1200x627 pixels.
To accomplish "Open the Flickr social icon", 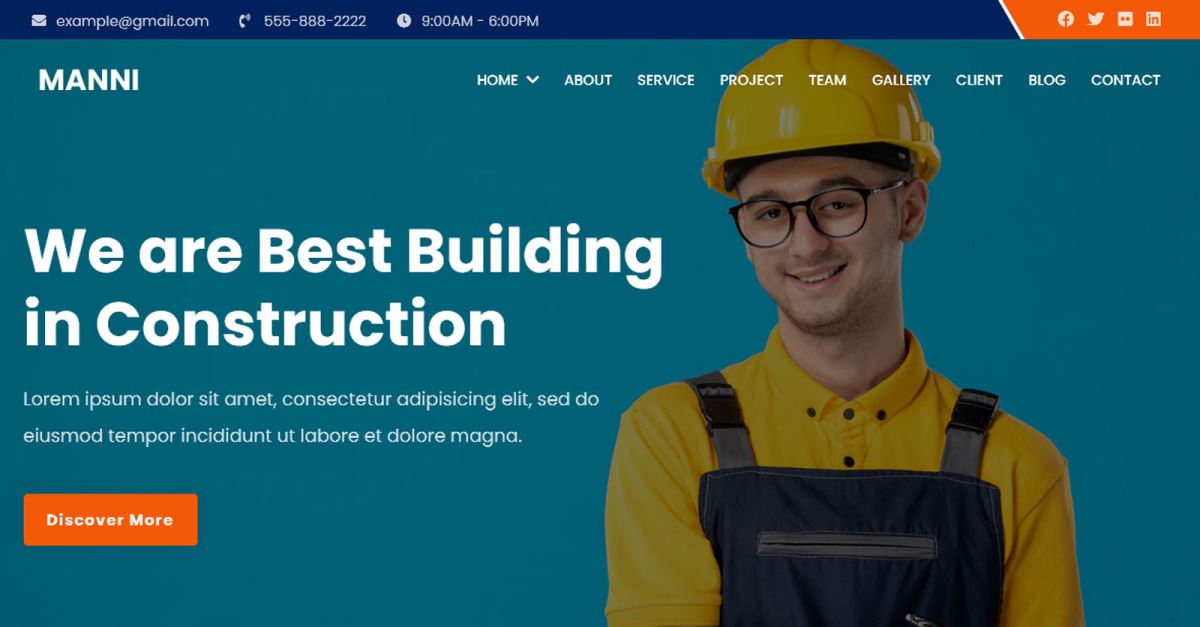I will [x=1125, y=19].
